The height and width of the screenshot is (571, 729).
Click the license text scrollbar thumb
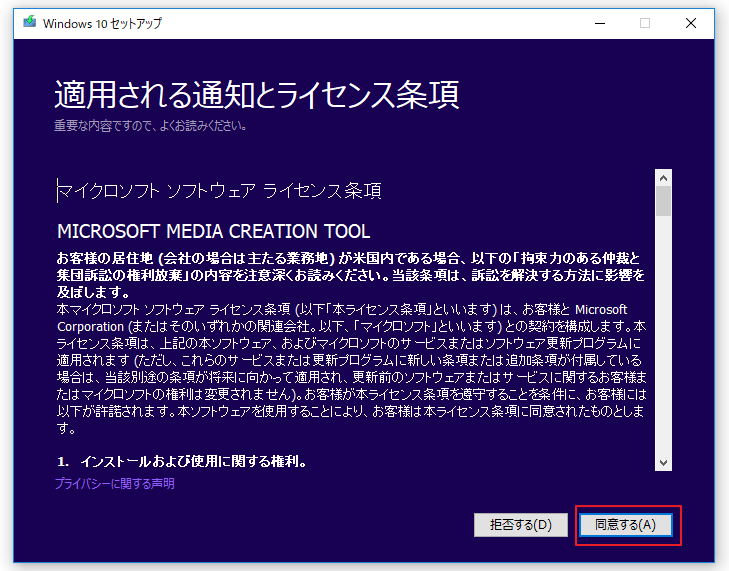pos(663,201)
